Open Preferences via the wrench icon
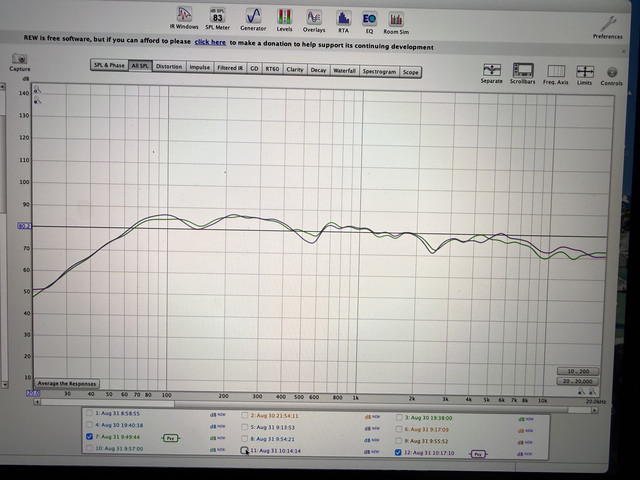 coord(608,28)
